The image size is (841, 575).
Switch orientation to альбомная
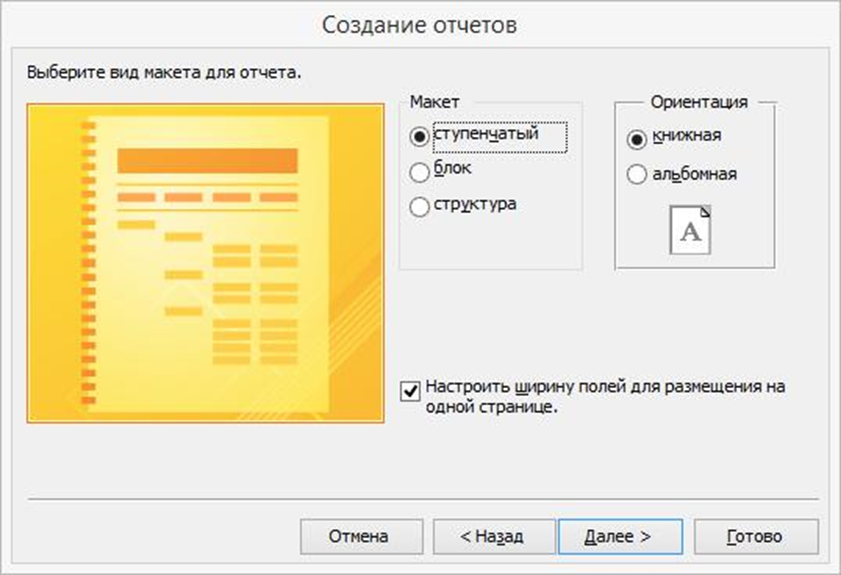(x=636, y=174)
